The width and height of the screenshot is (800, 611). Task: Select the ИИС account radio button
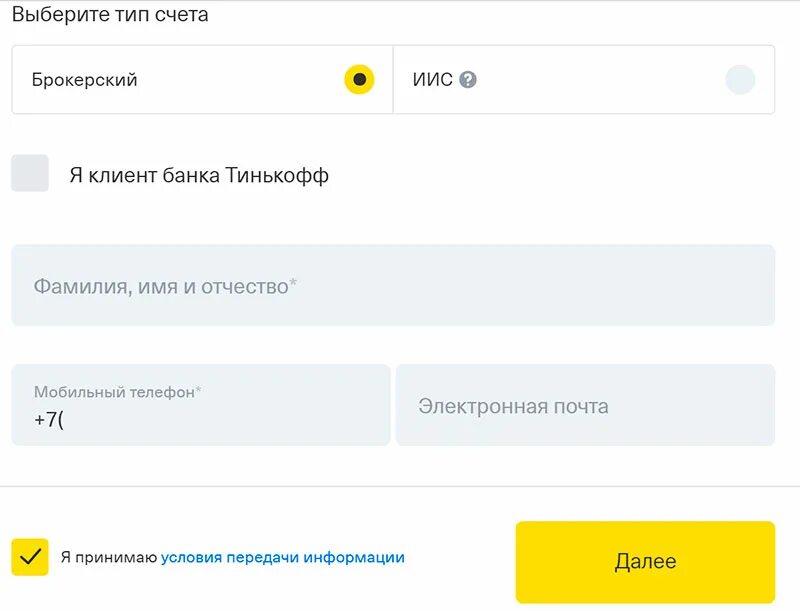[740, 80]
